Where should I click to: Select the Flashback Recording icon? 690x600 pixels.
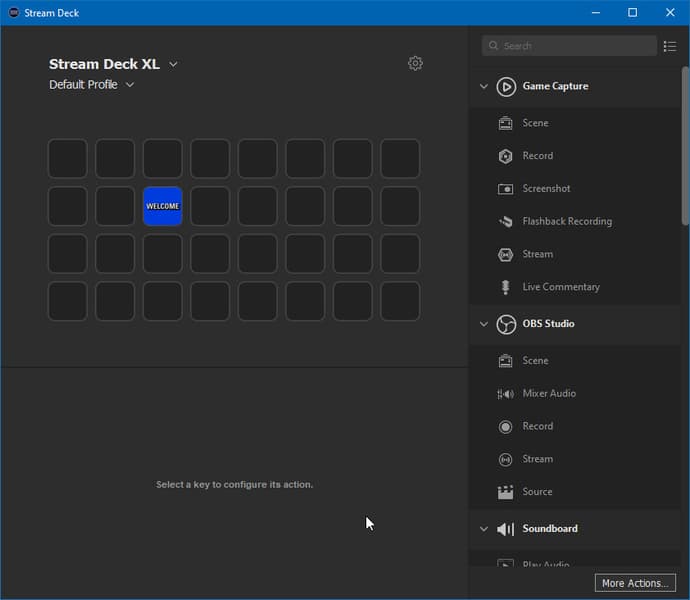pos(505,221)
